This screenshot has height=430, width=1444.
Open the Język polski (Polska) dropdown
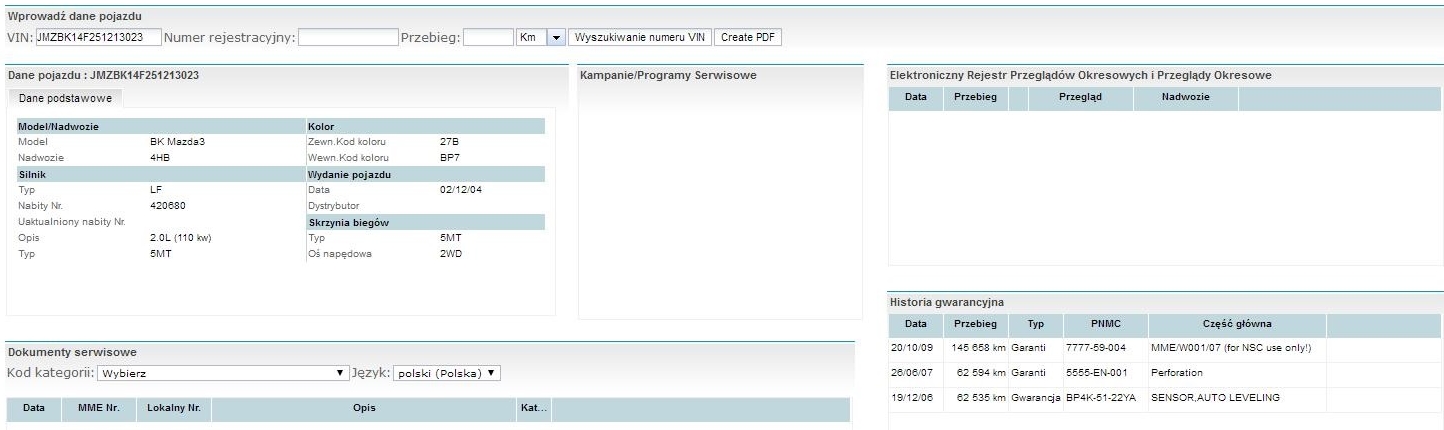(x=446, y=373)
